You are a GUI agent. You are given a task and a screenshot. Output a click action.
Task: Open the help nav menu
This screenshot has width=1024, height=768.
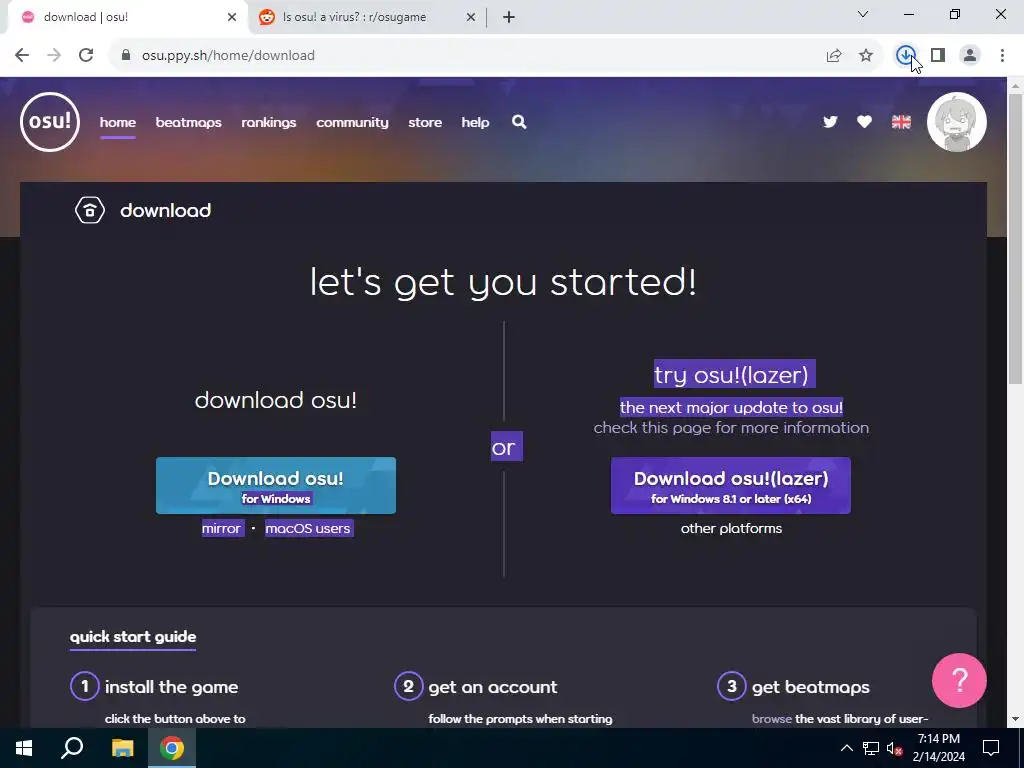475,122
